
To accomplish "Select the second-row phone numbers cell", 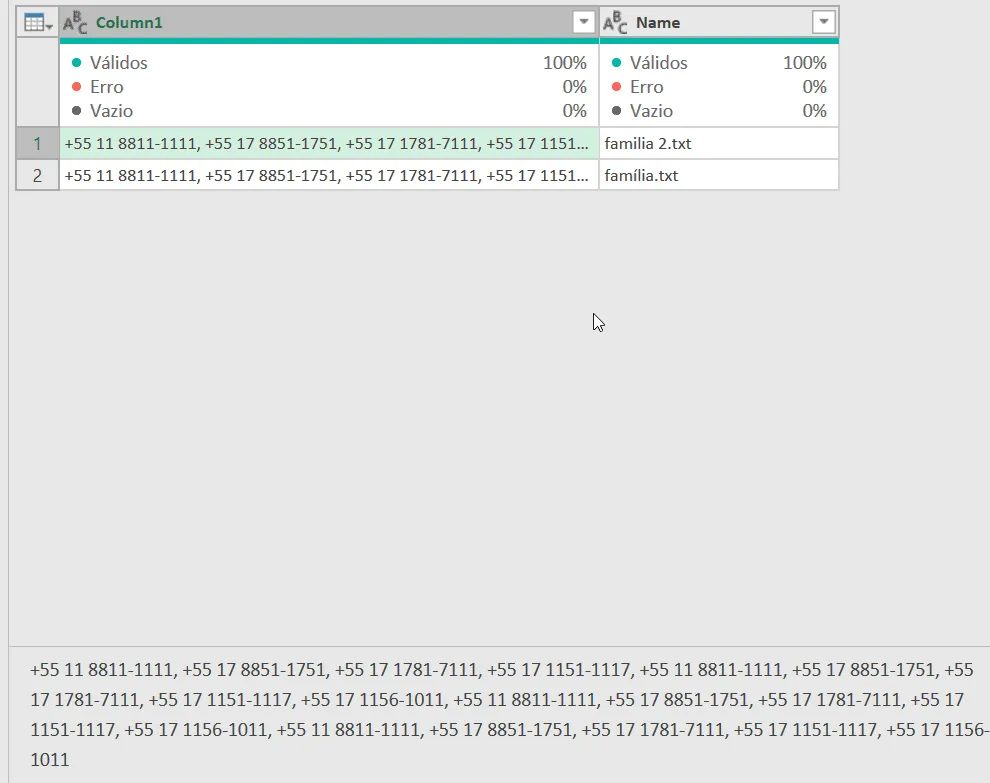I will [x=329, y=175].
